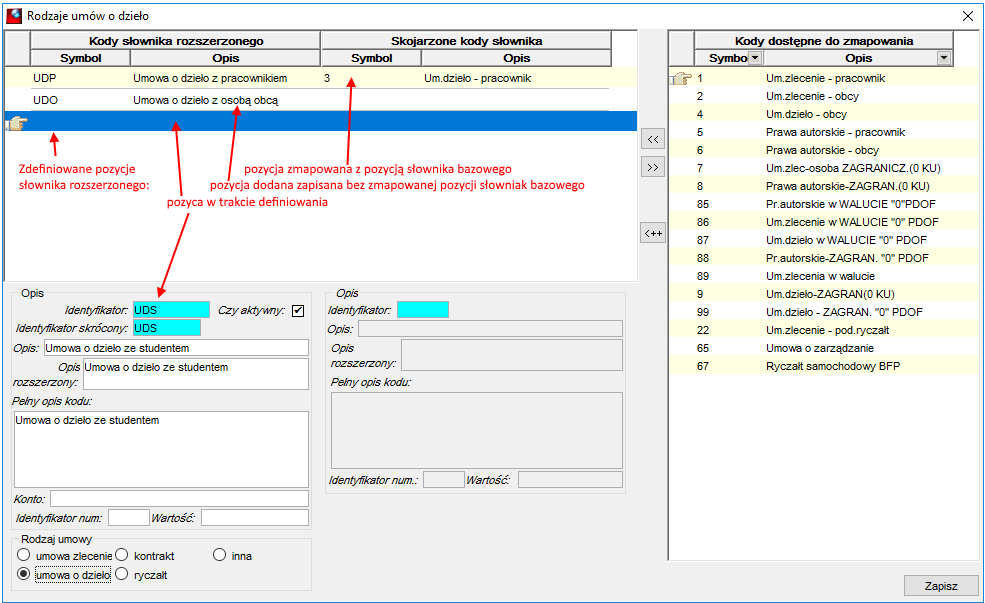This screenshot has height=603, width=985.
Task: Click the Opis field 'Umowa o dzieło ze studentem'
Action: coord(177,348)
